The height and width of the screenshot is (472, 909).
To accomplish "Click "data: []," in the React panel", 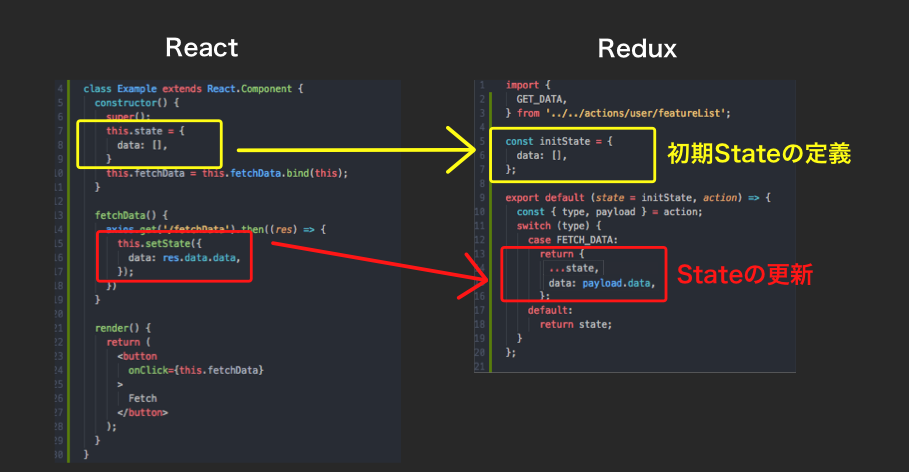I will tap(142, 145).
